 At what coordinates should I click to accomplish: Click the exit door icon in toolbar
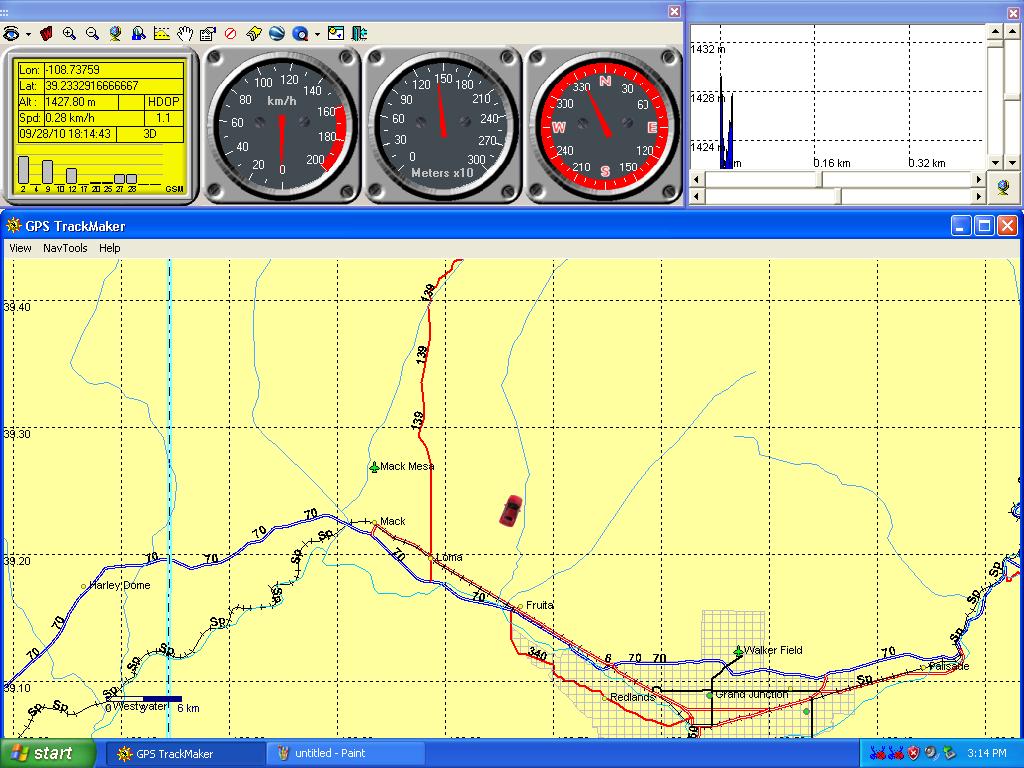(359, 33)
